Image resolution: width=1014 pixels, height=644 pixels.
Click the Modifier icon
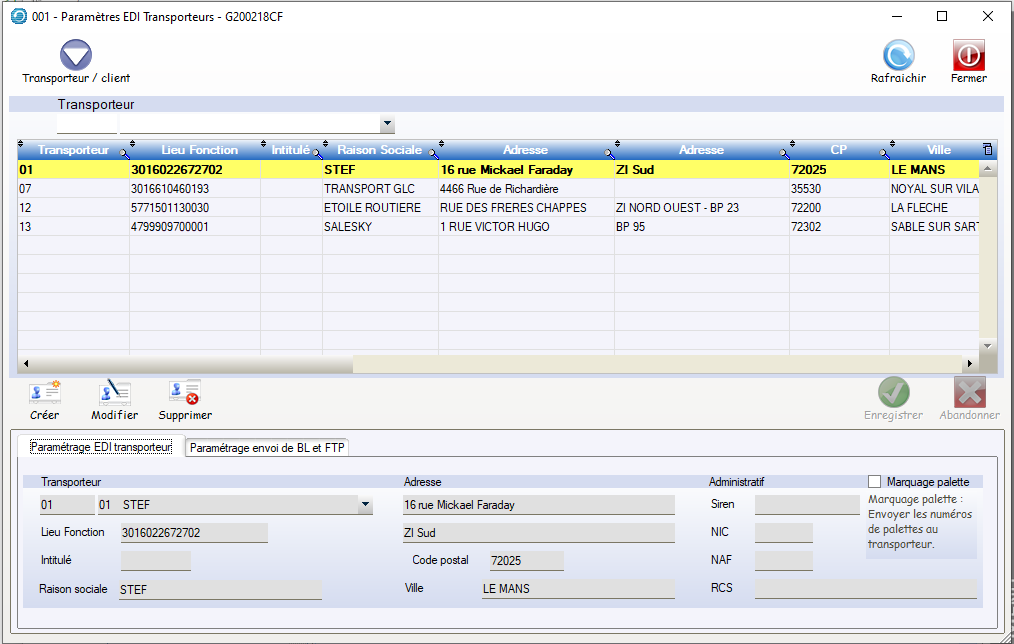pyautogui.click(x=114, y=392)
